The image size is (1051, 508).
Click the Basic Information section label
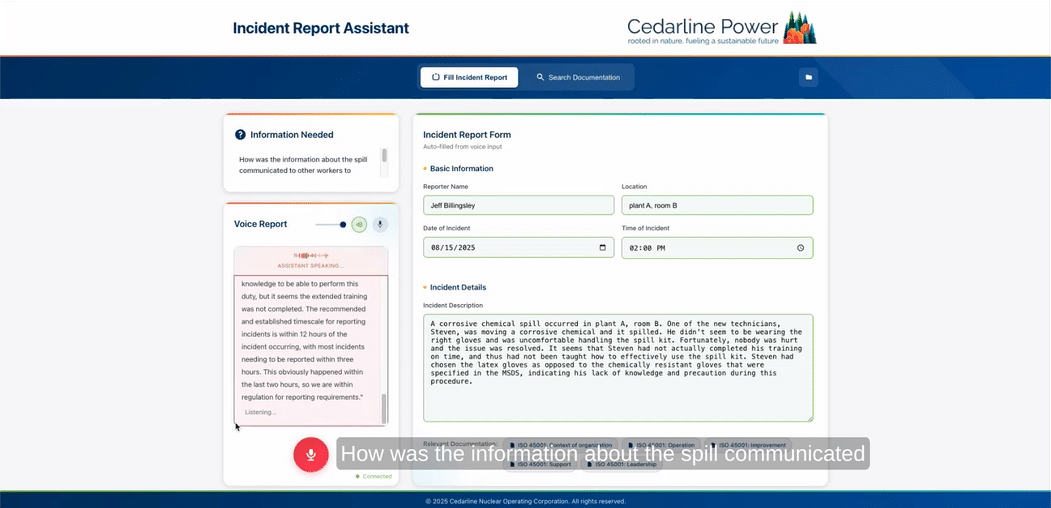click(461, 169)
